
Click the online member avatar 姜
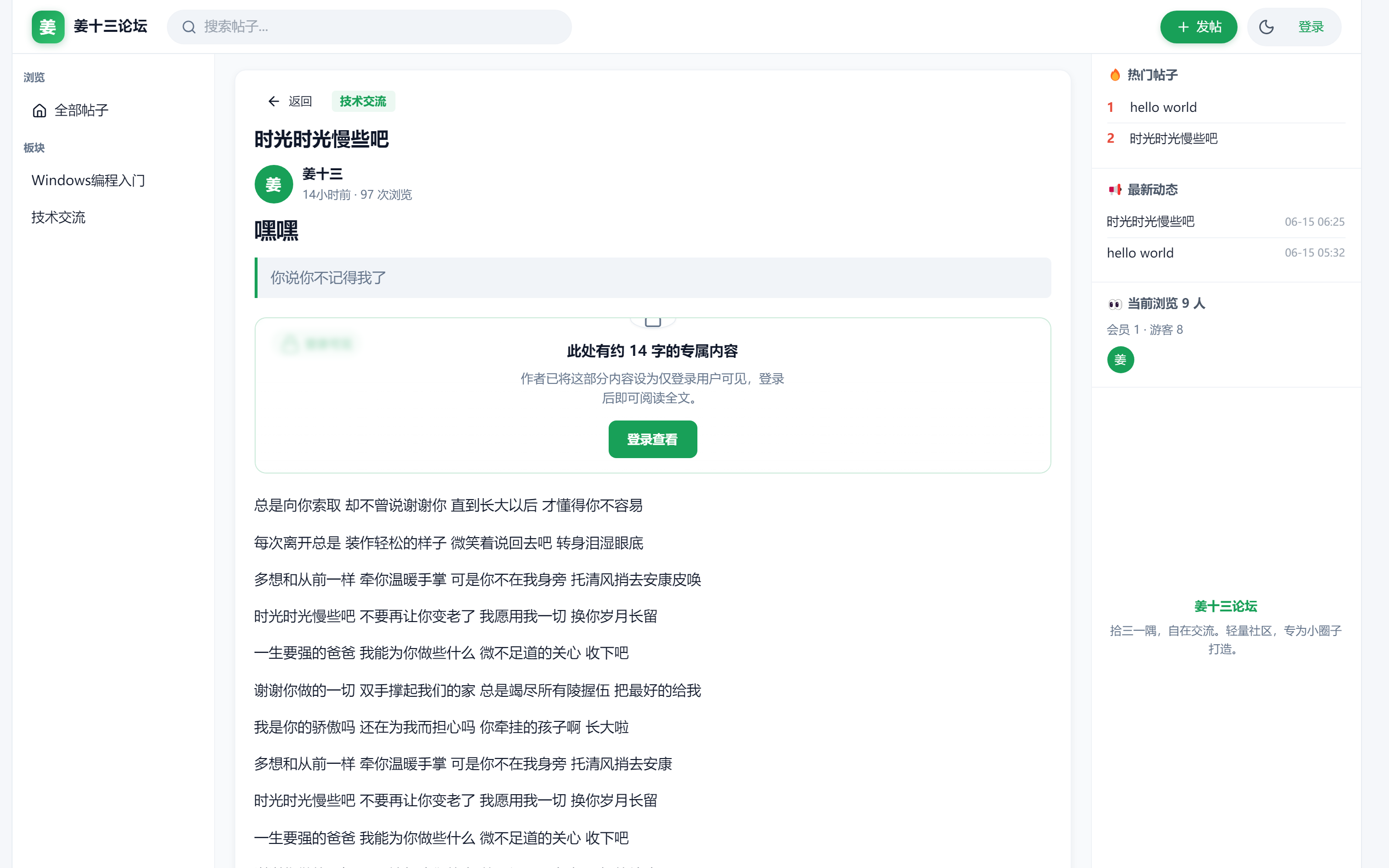(x=1120, y=360)
